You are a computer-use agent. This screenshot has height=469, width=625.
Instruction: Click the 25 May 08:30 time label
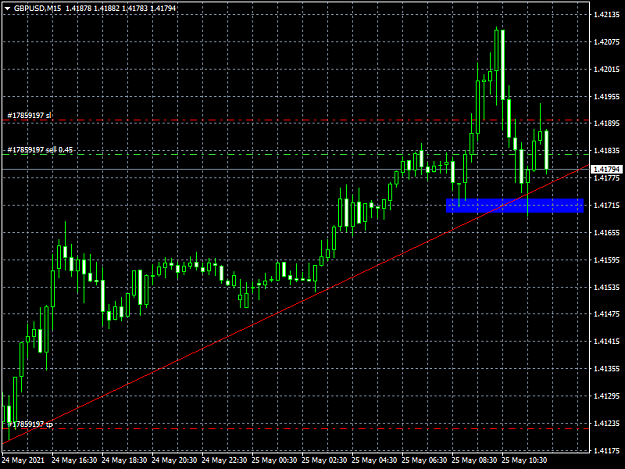click(x=474, y=460)
